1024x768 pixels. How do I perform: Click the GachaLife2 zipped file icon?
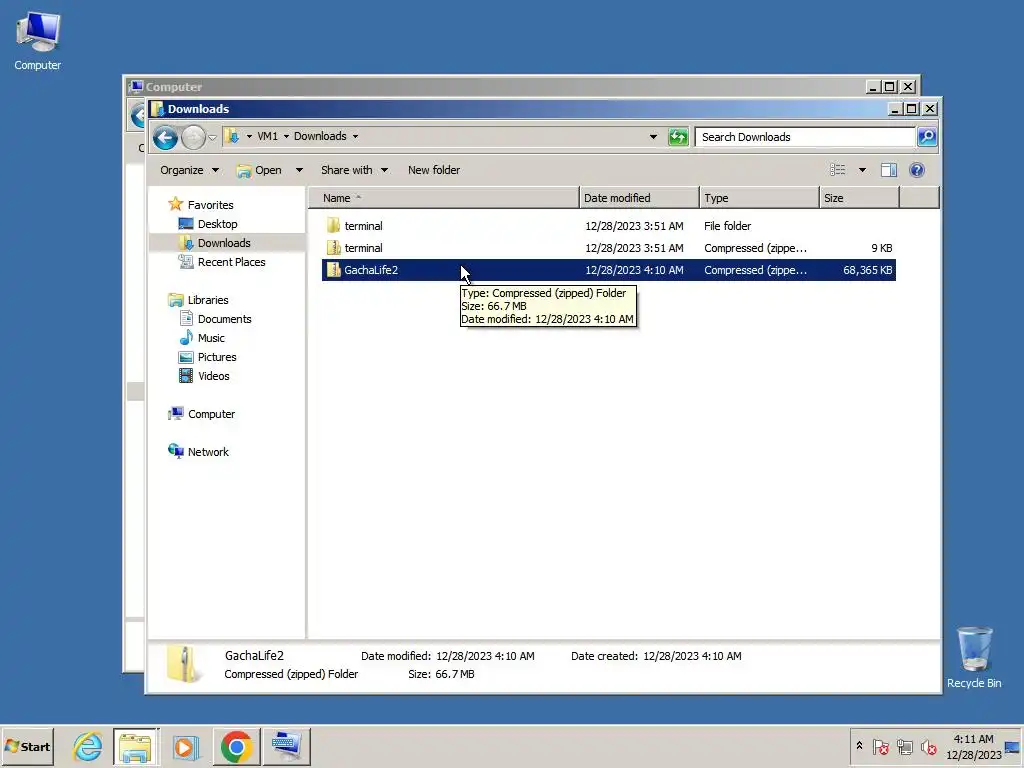coord(334,270)
